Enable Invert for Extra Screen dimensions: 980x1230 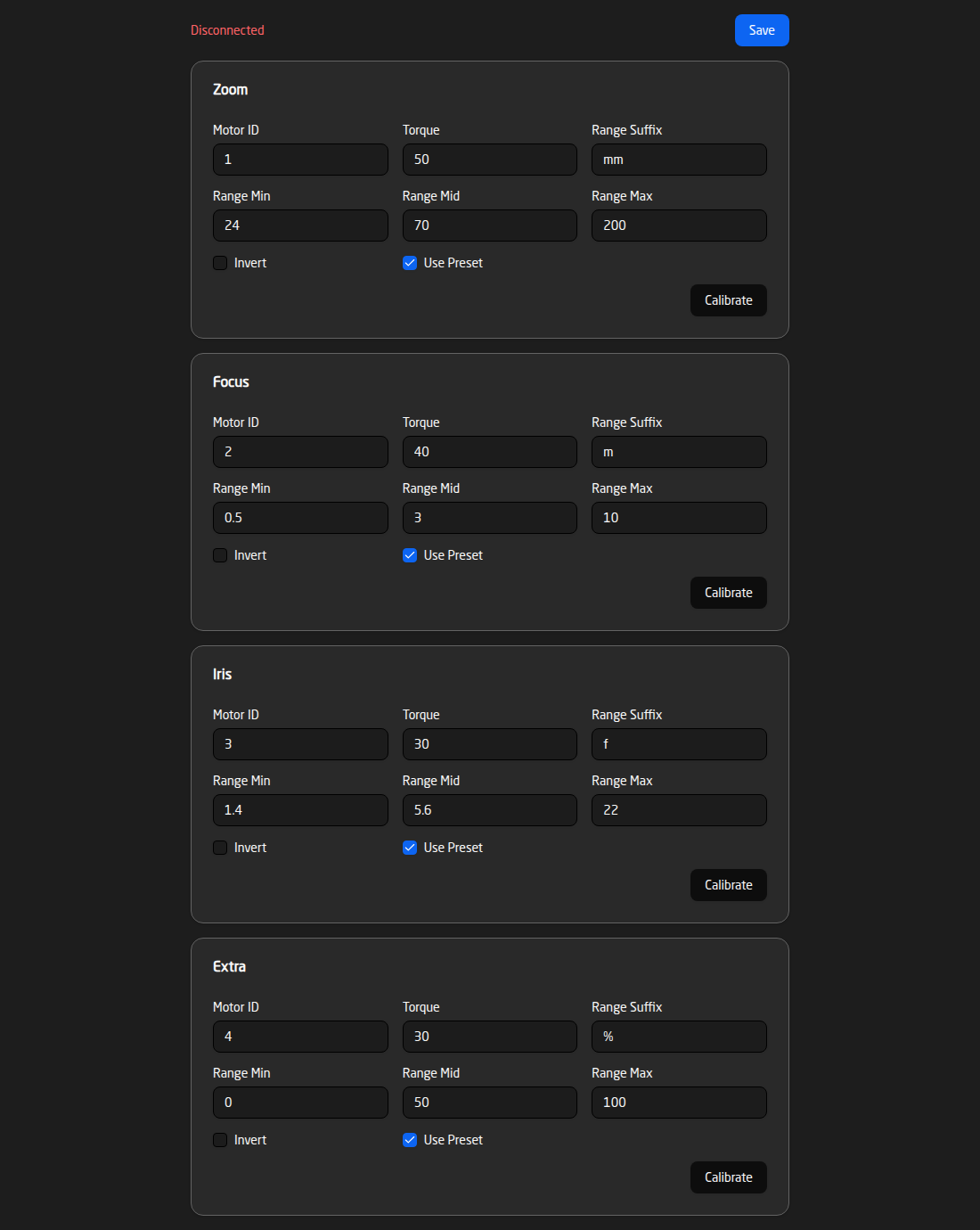pos(220,1140)
